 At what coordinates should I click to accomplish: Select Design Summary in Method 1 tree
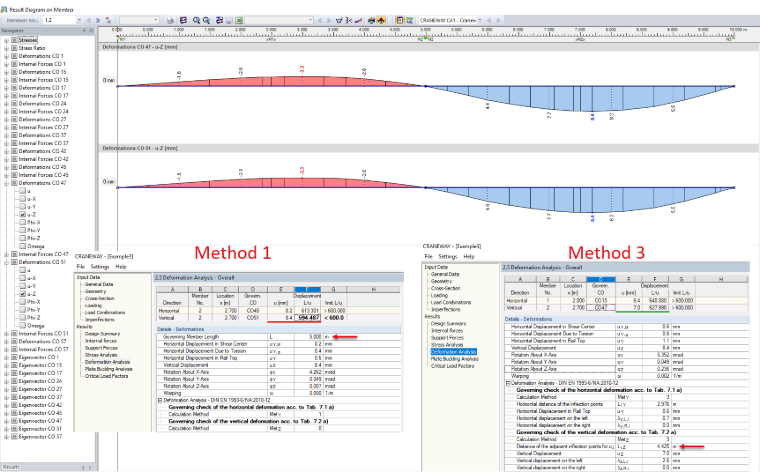coord(102,333)
